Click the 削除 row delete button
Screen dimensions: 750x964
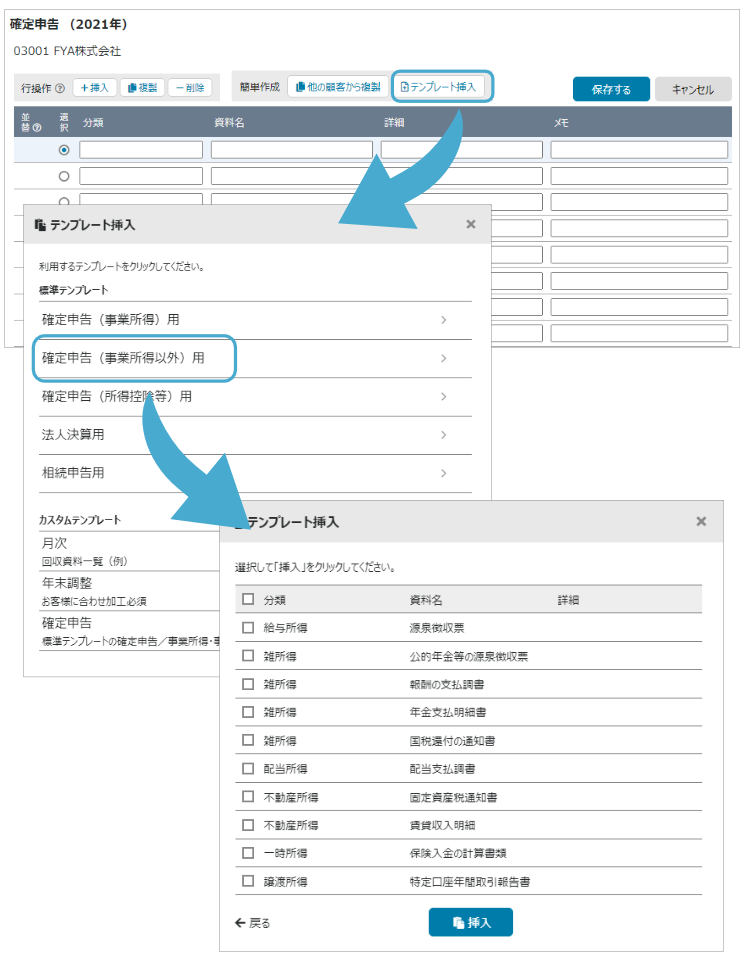[189, 88]
